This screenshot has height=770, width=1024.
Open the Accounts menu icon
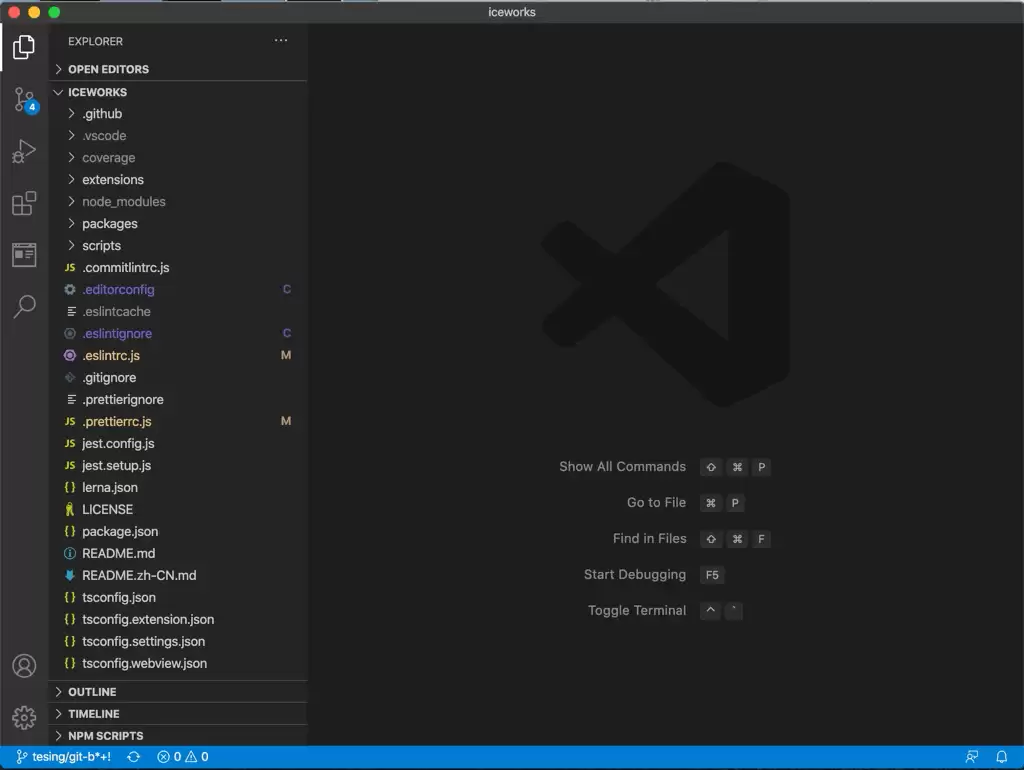click(x=24, y=666)
